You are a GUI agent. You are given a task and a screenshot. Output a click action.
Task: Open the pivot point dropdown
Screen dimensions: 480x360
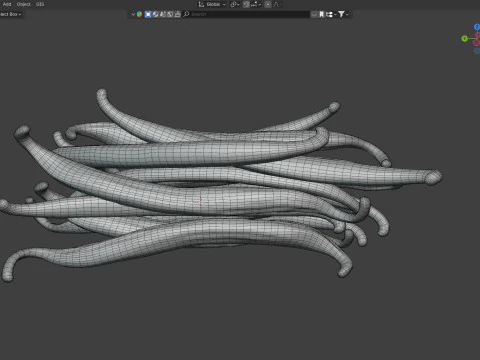click(235, 4)
